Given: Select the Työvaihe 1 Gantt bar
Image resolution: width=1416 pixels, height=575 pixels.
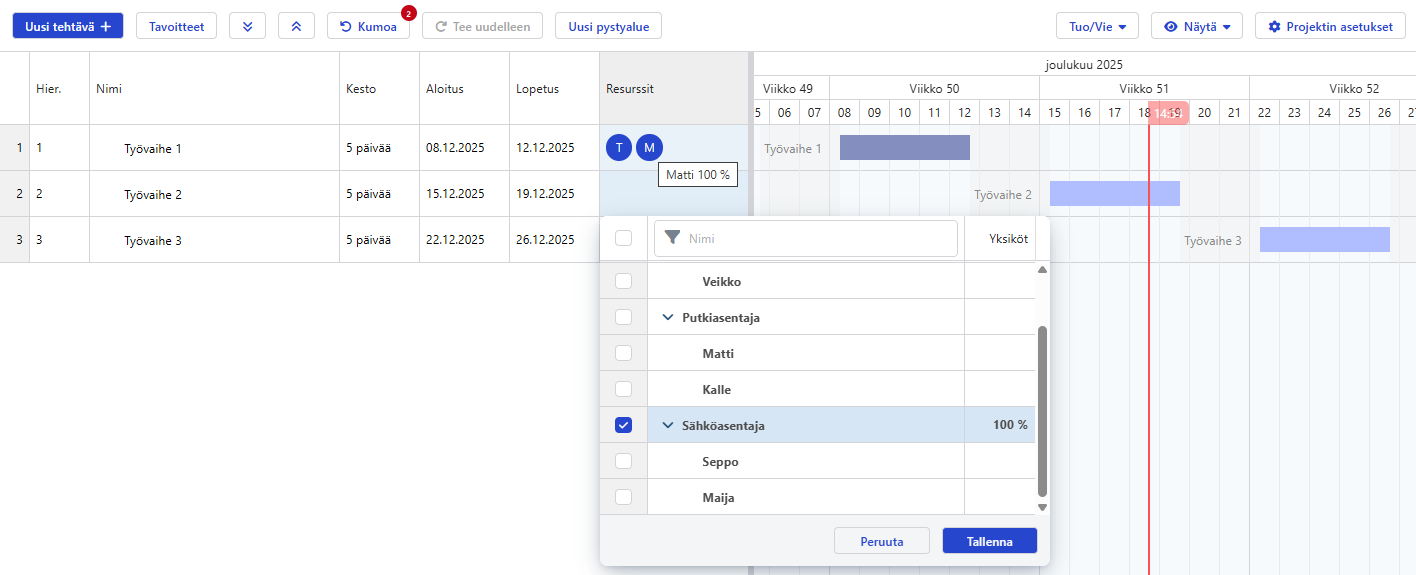Looking at the screenshot, I should coord(905,148).
